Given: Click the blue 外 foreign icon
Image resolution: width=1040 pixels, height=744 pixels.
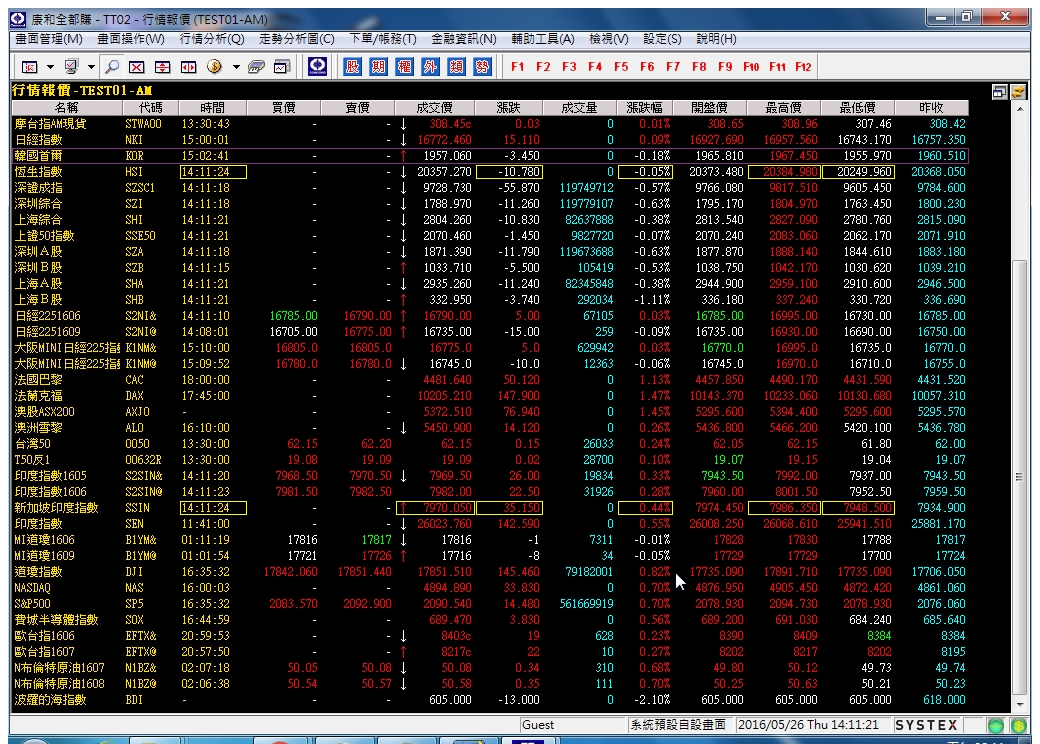Looking at the screenshot, I should [430, 66].
